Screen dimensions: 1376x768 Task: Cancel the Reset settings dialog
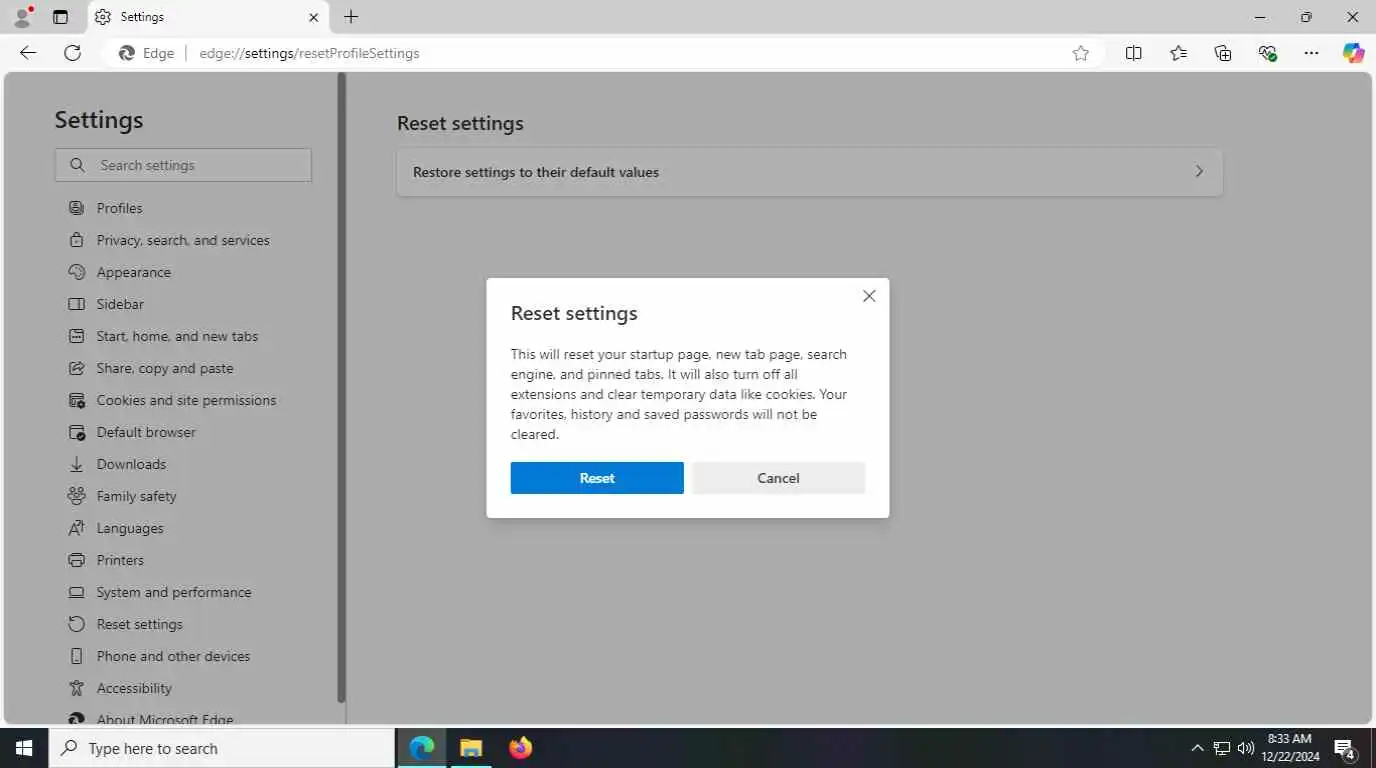778,478
